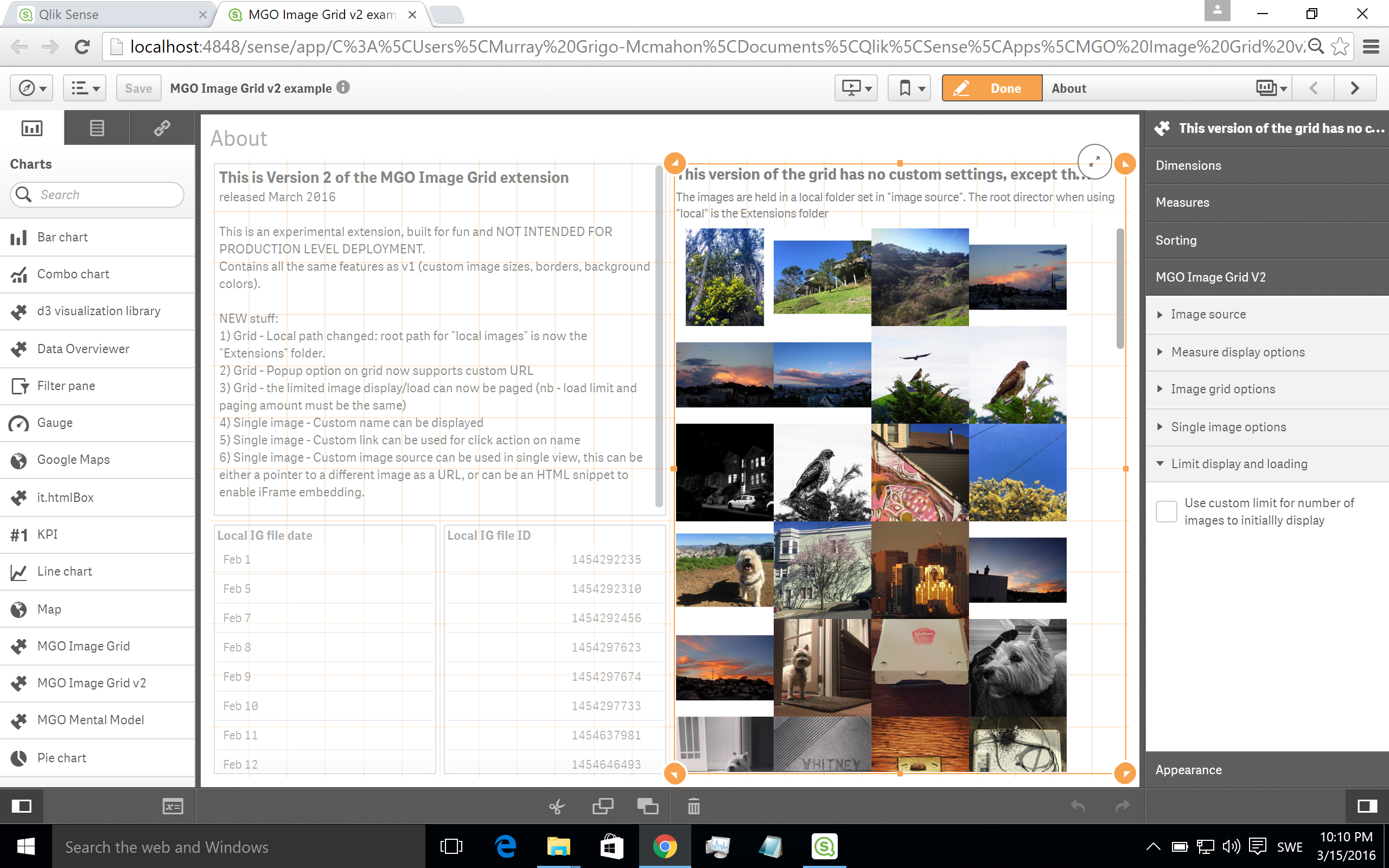Click the Edit layout icon in toolbar
The image size is (1389, 868).
[x=960, y=88]
